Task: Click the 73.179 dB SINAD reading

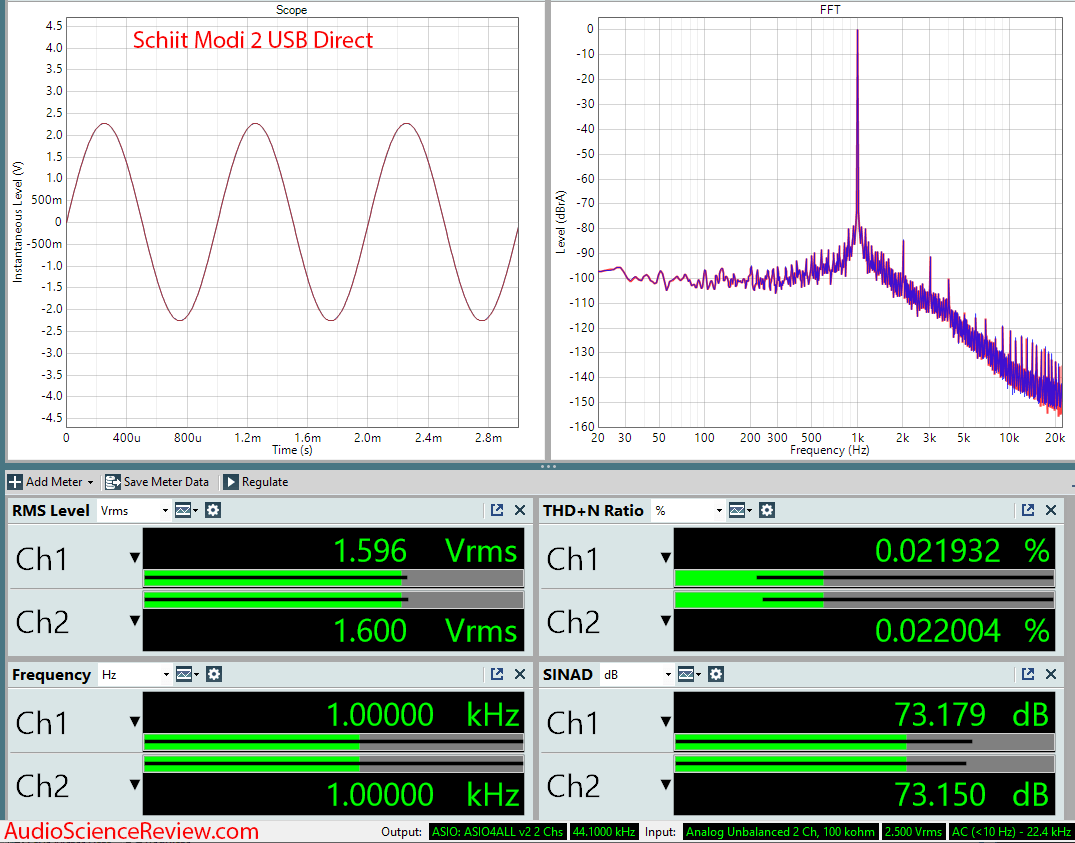Action: (x=972, y=715)
